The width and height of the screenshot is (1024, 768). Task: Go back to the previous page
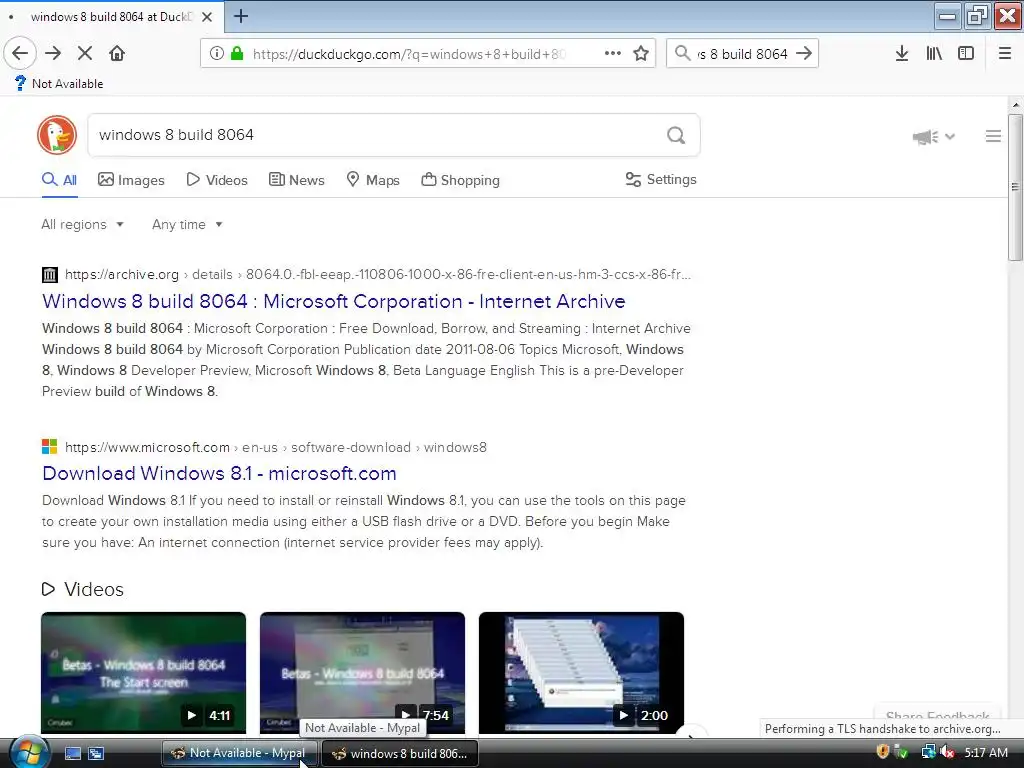(x=20, y=53)
